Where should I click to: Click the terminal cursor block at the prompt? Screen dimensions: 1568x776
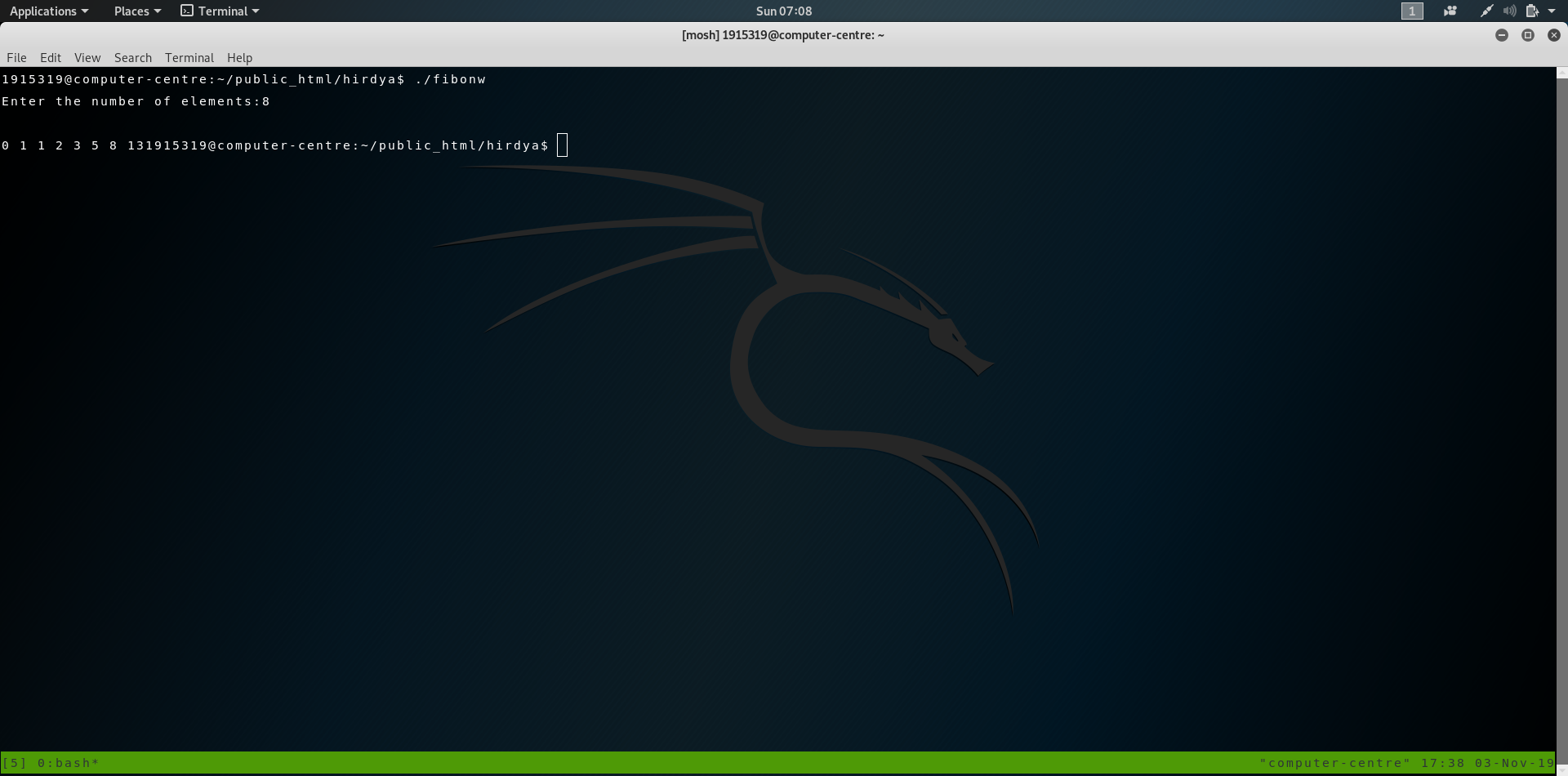coord(562,145)
